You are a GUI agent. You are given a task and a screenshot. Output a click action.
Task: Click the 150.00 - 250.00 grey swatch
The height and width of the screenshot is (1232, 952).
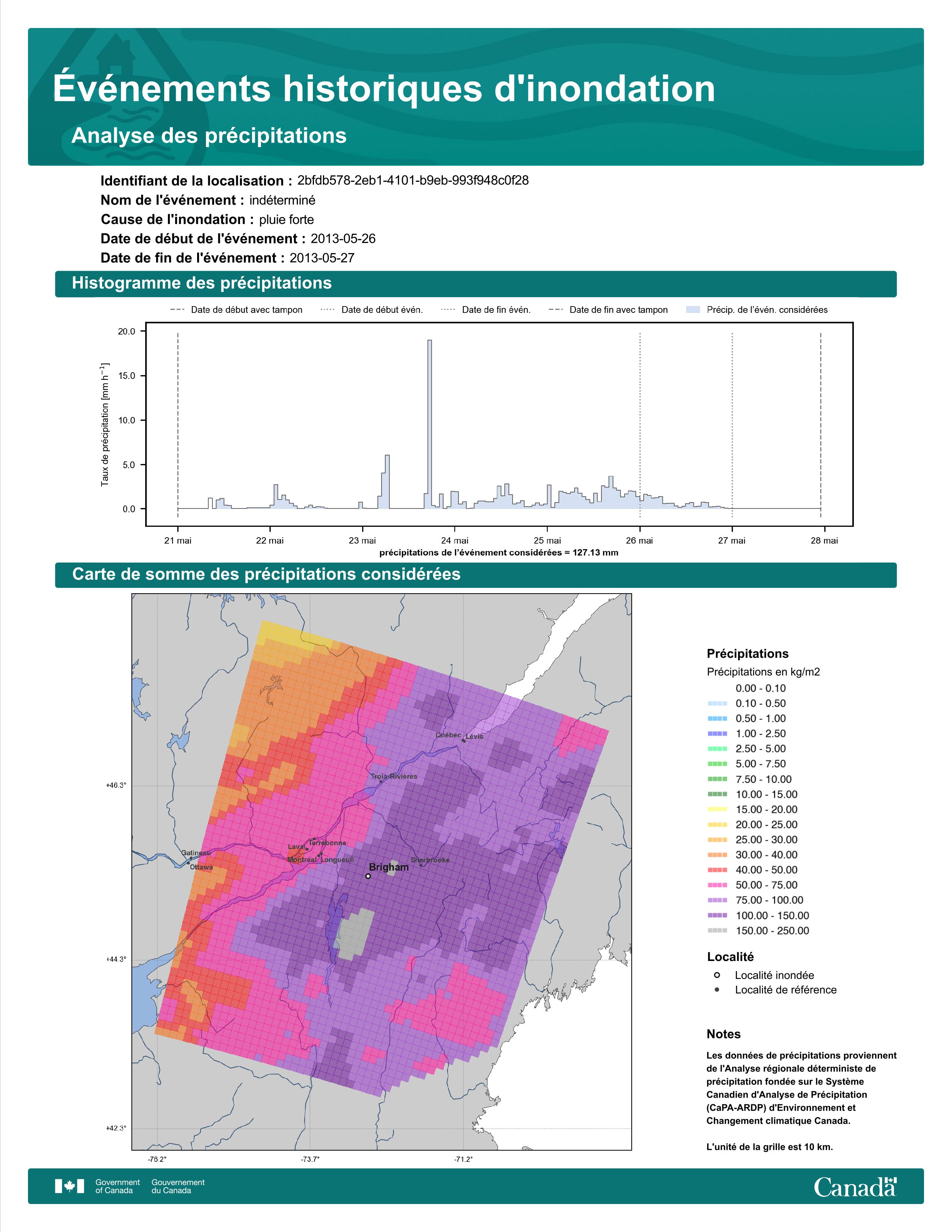pyautogui.click(x=717, y=931)
